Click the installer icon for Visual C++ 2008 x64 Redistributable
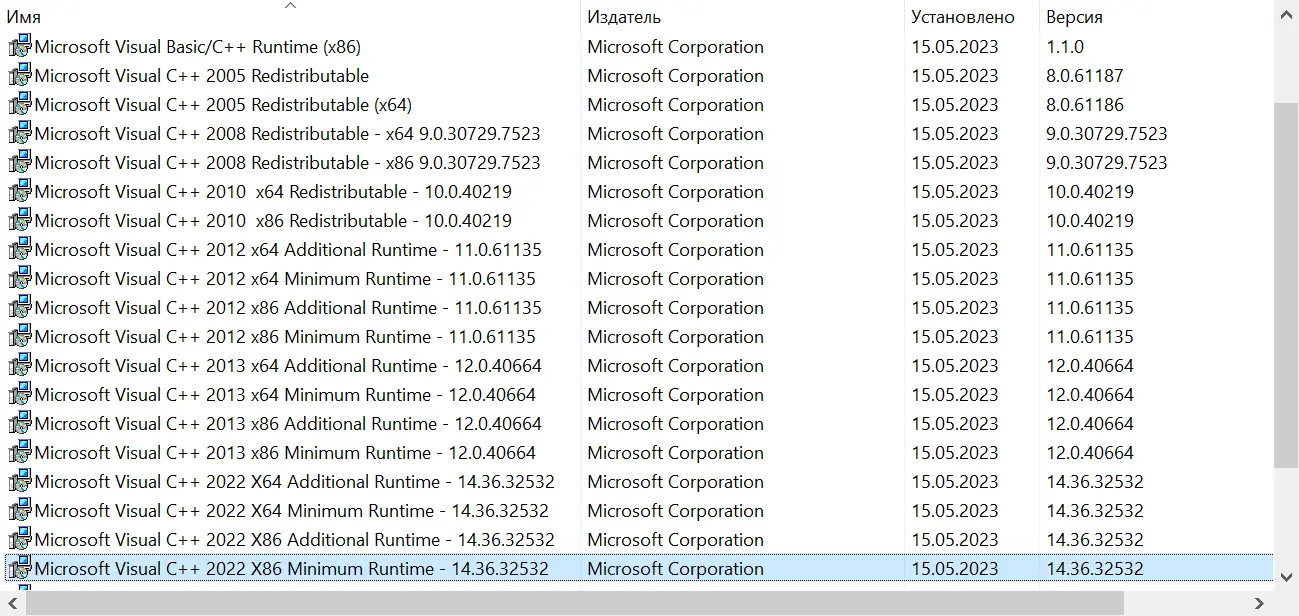The width and height of the screenshot is (1299, 616). (20, 133)
